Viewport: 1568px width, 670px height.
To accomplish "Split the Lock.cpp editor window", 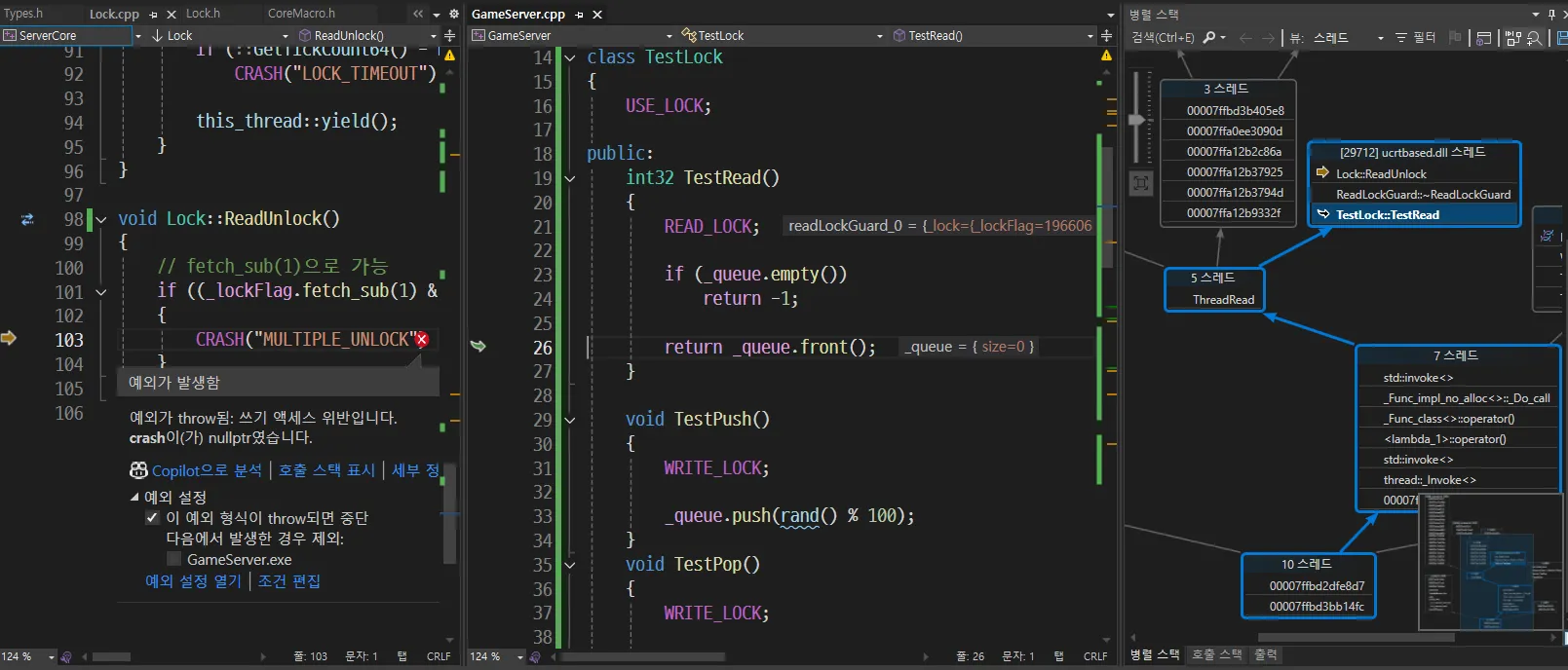I will point(449,35).
